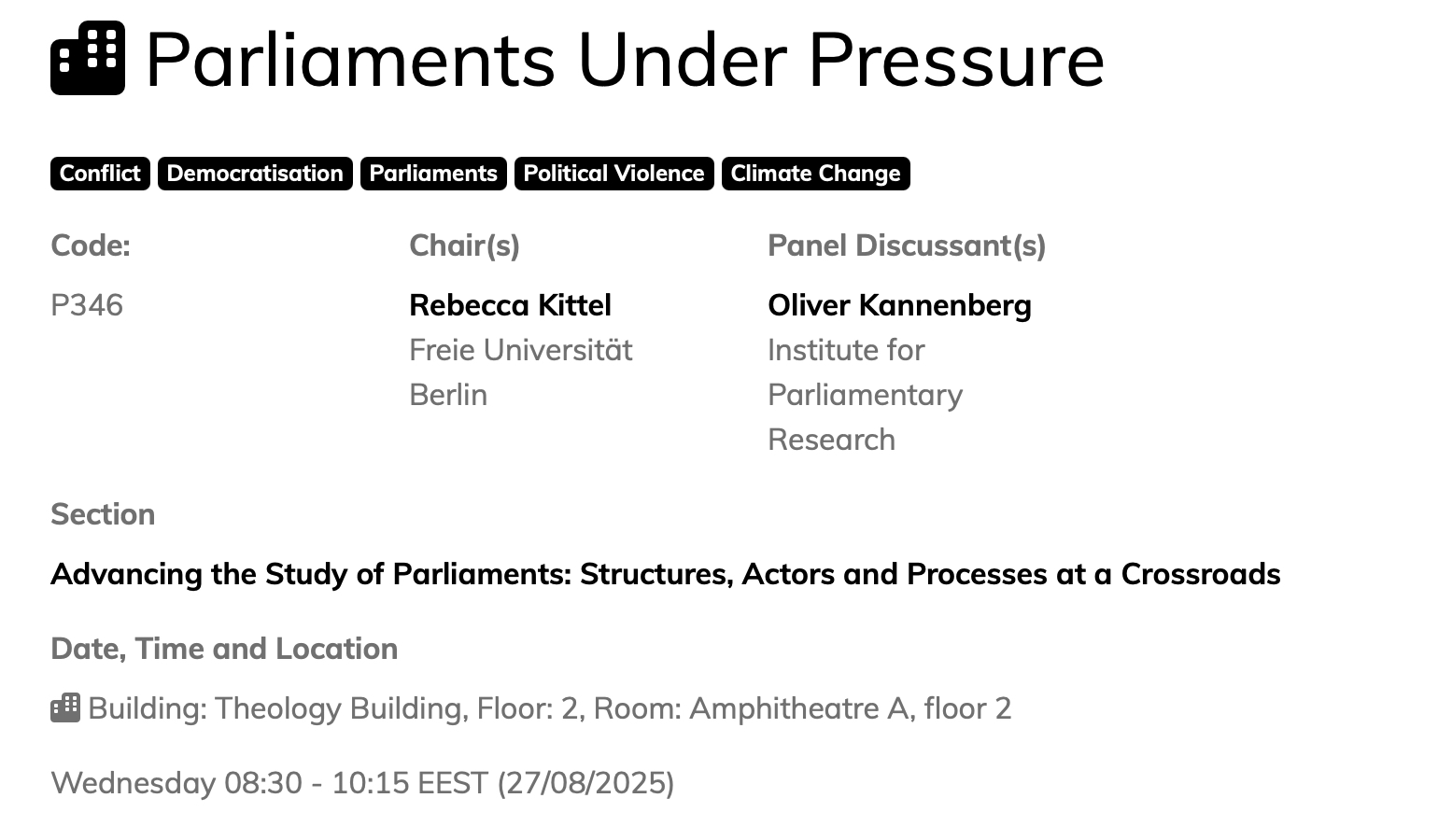Select the Conflict tag
The width and height of the screenshot is (1438, 840).
pos(100,174)
